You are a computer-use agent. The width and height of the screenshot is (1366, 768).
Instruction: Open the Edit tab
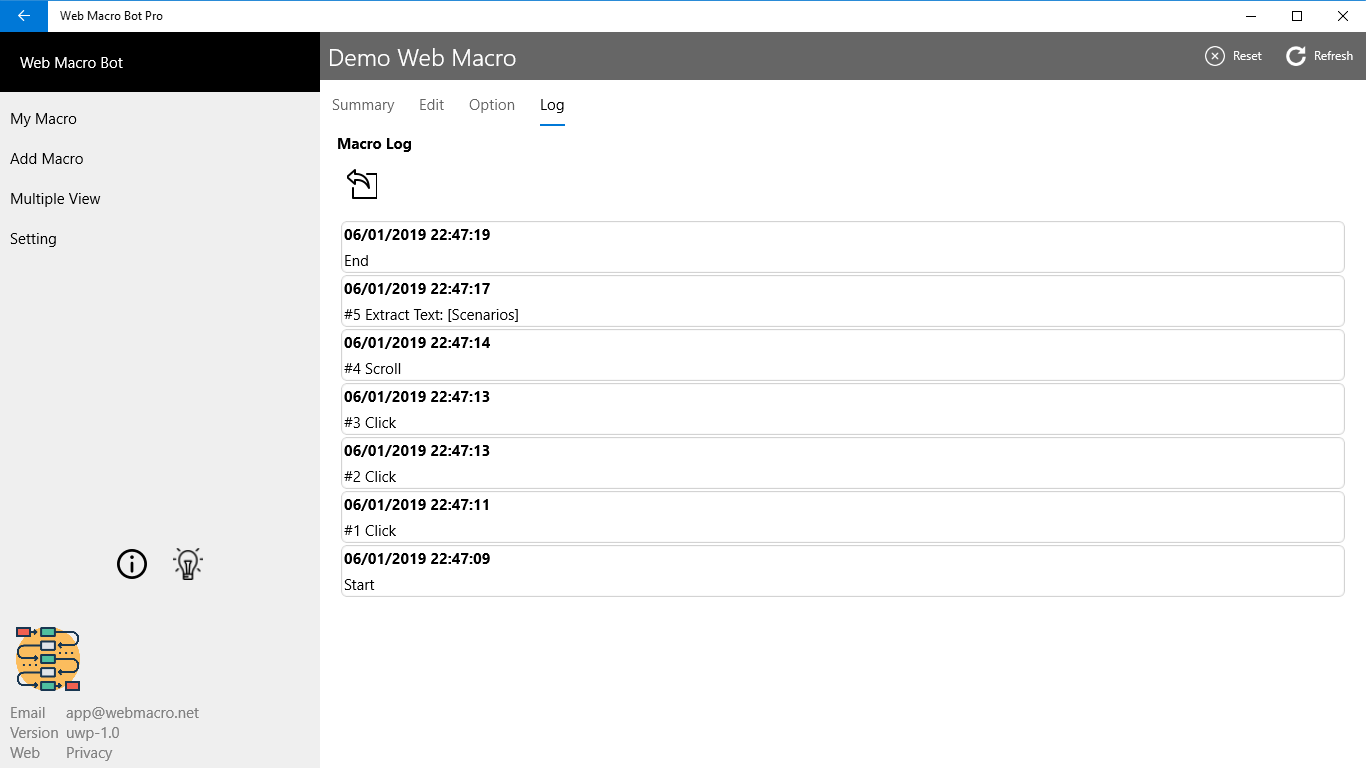(x=431, y=104)
